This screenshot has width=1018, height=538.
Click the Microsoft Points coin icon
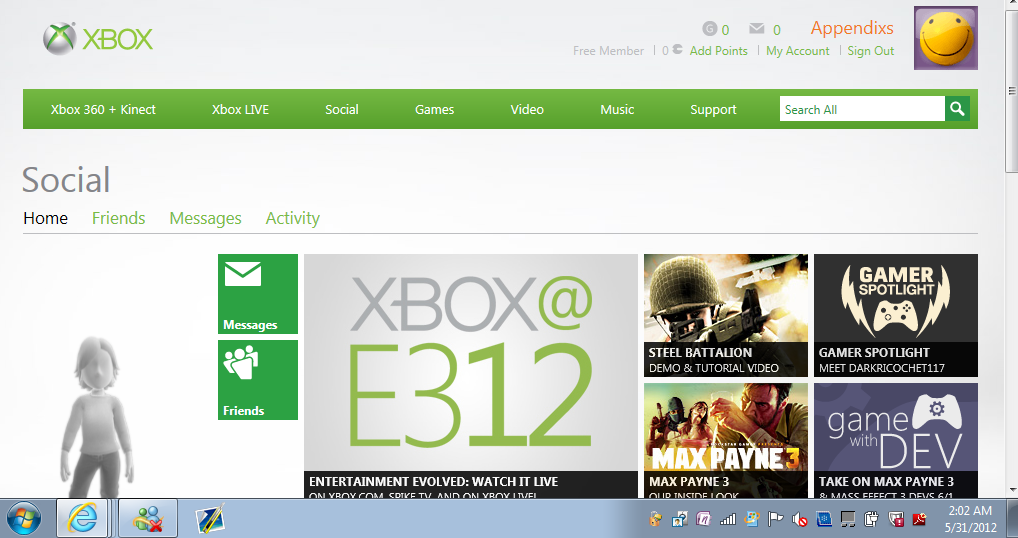coord(677,49)
